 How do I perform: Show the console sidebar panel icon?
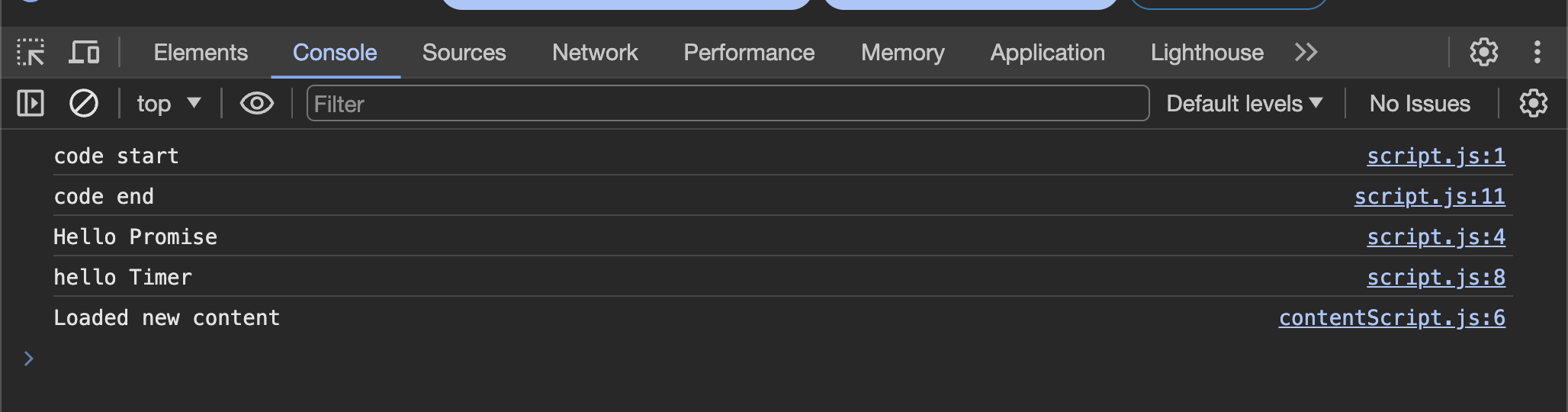[x=31, y=103]
